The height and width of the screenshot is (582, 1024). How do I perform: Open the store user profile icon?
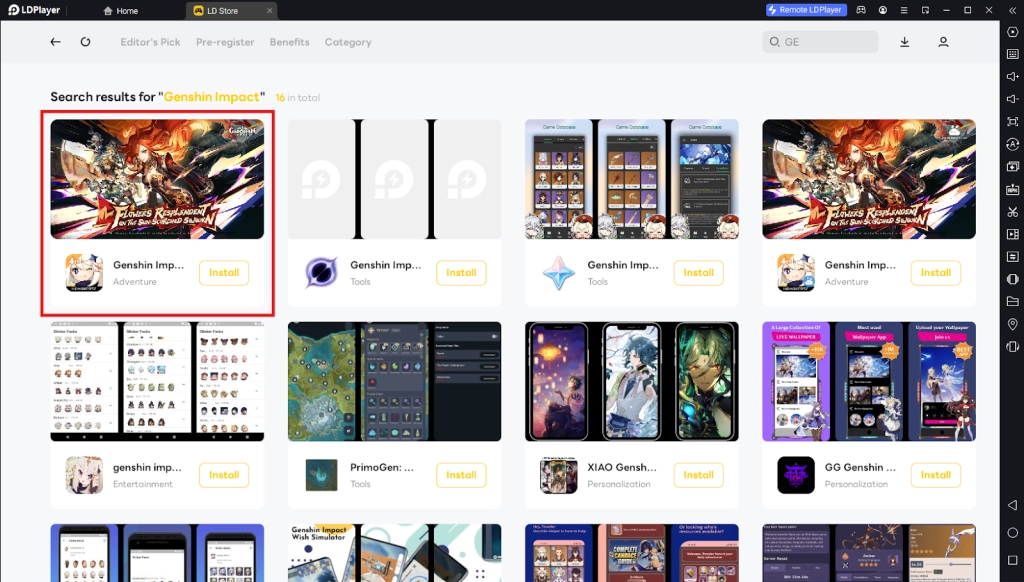point(943,42)
